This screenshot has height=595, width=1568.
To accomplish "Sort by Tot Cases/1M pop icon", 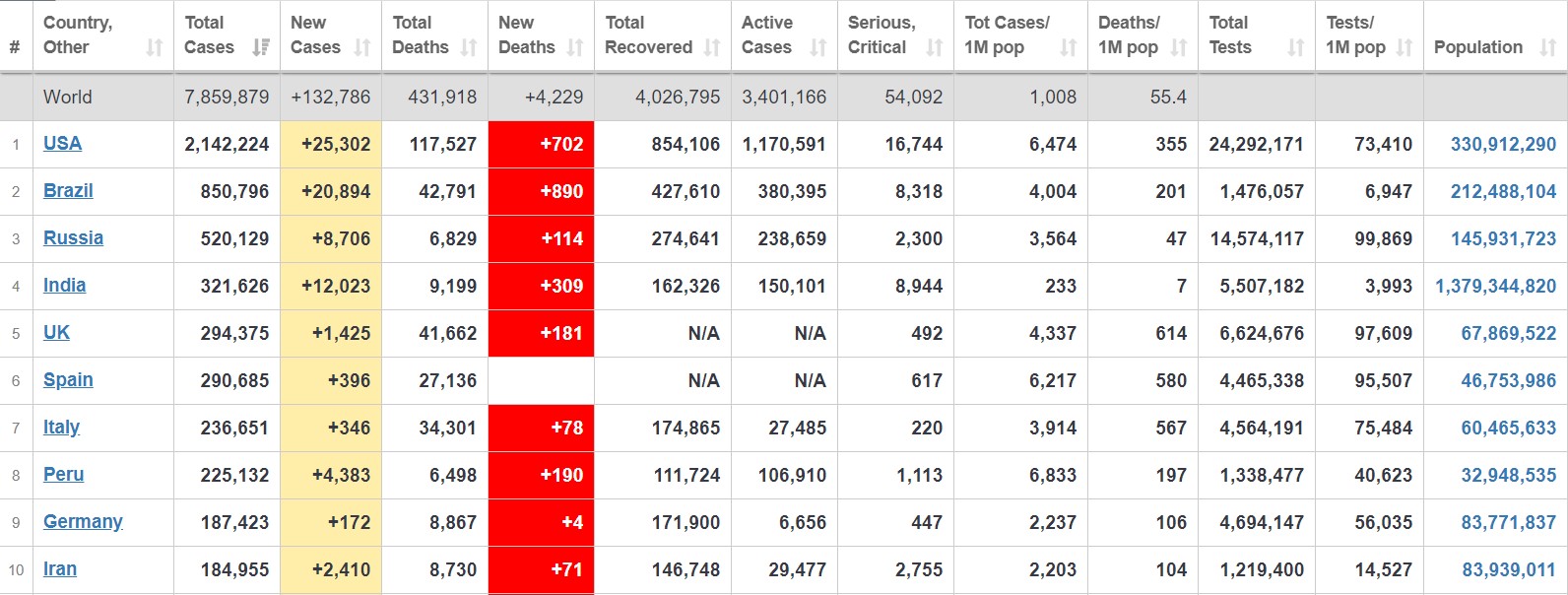I will click(x=1068, y=47).
